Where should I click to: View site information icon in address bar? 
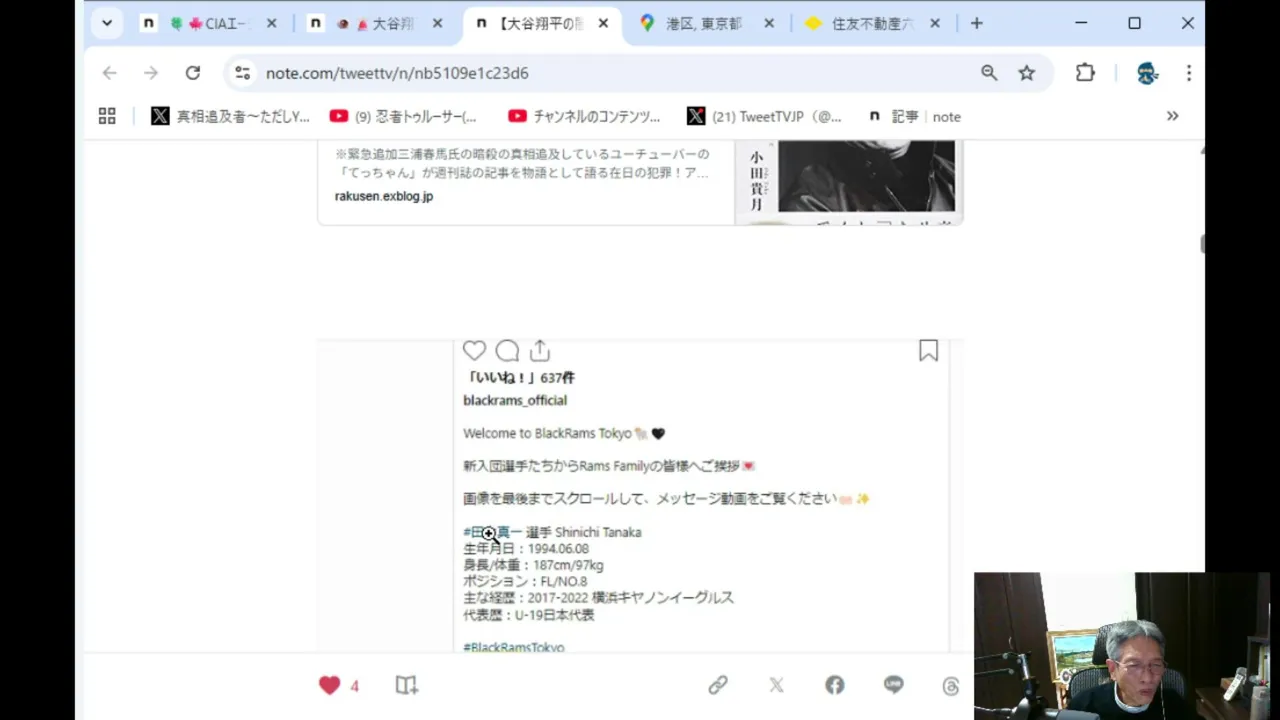pyautogui.click(x=242, y=73)
